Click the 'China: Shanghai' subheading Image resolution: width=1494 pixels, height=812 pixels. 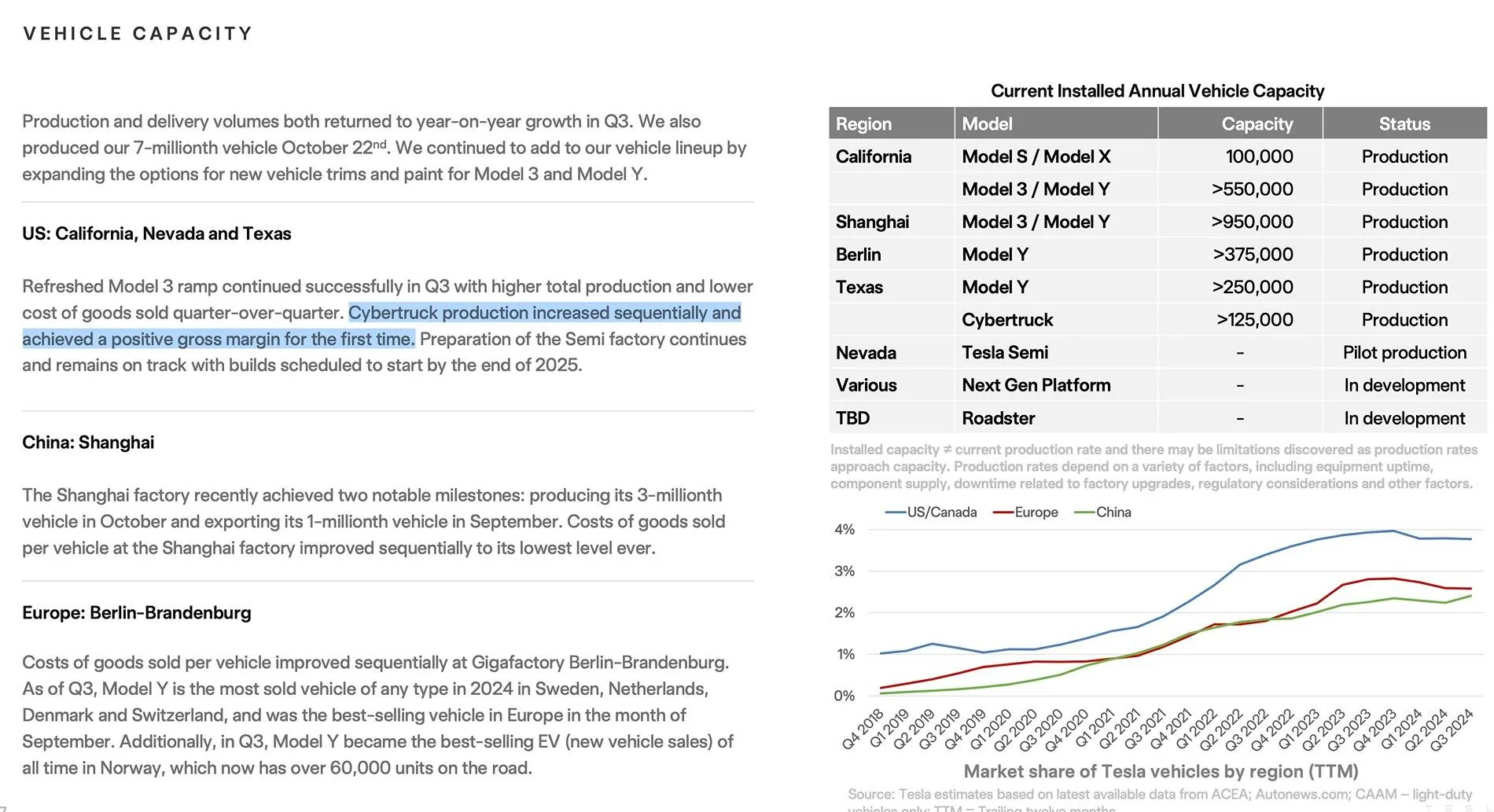pyautogui.click(x=88, y=443)
